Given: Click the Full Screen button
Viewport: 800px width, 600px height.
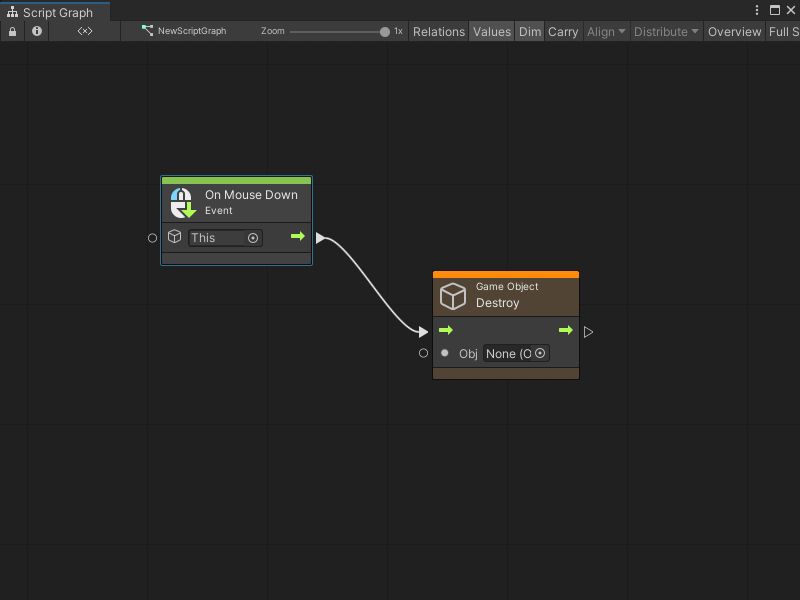Looking at the screenshot, I should [x=786, y=31].
